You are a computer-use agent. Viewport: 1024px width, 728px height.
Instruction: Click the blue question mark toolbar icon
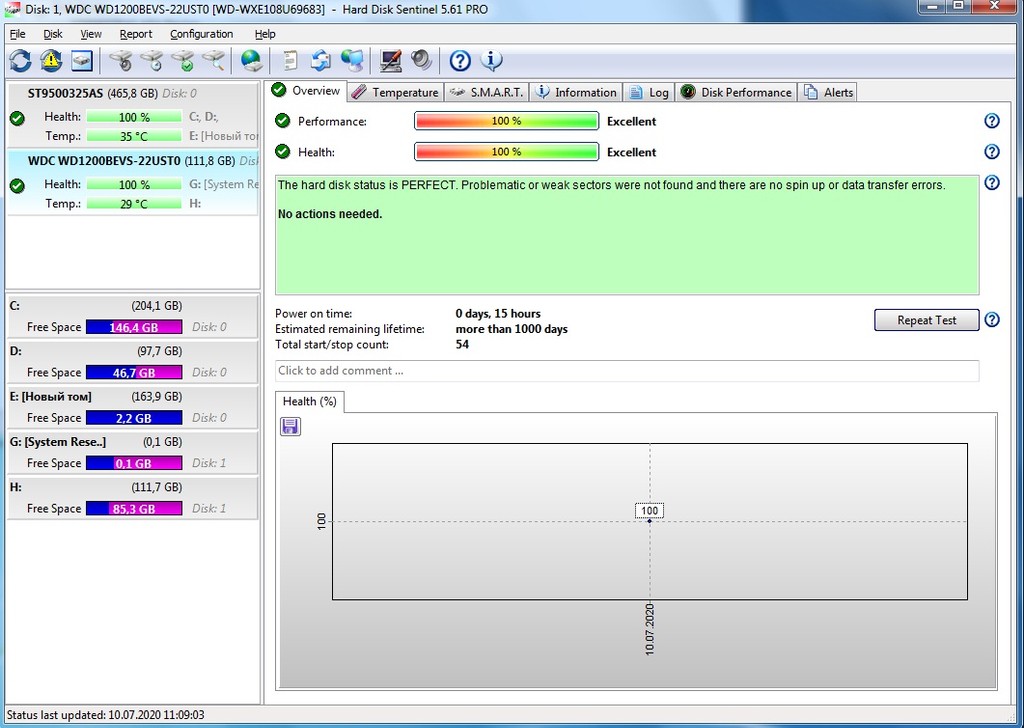tap(460, 61)
